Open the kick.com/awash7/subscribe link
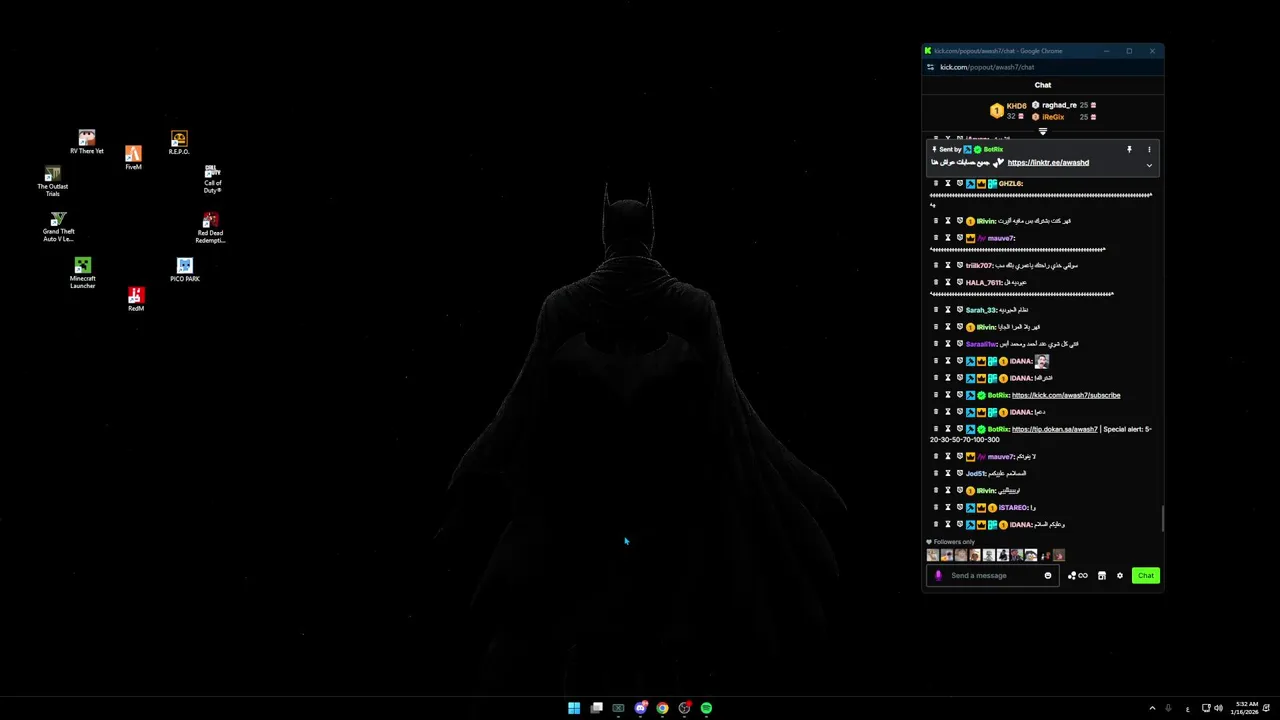 (1066, 395)
